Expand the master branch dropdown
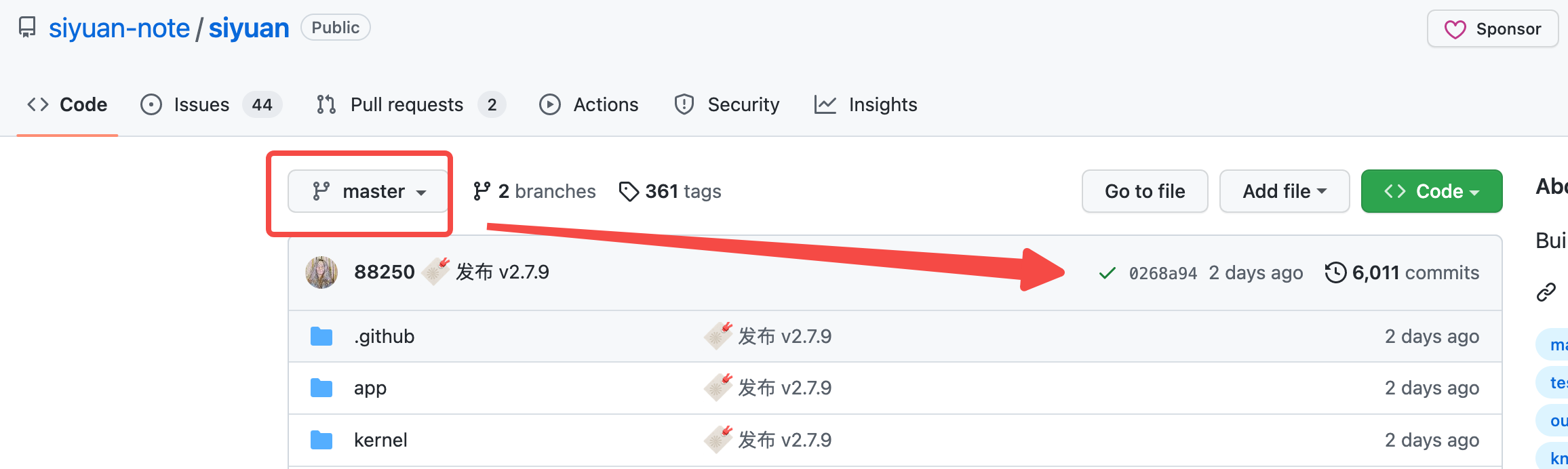The image size is (1568, 469). (368, 192)
